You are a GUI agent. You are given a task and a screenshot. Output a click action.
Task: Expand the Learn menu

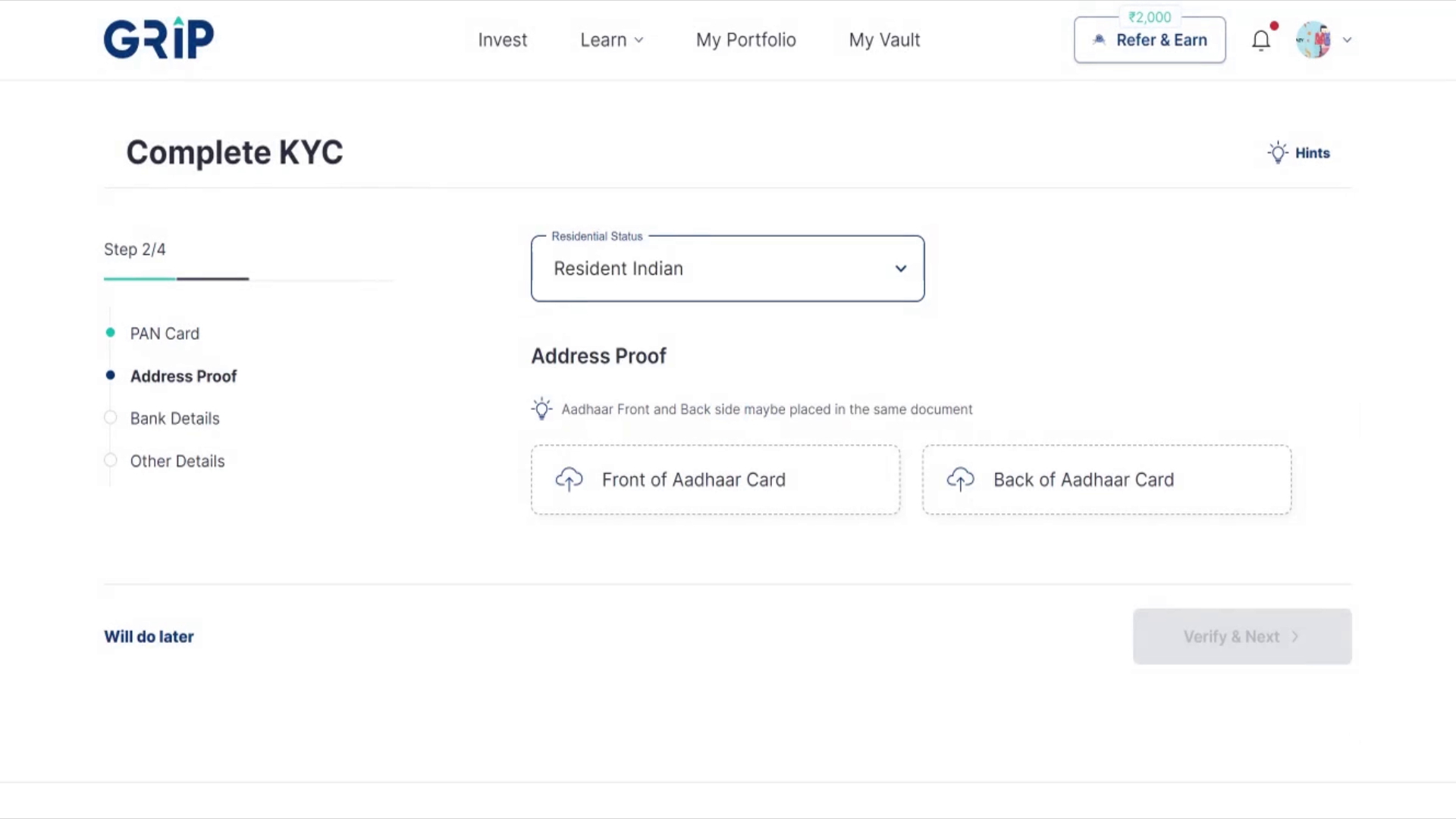(611, 40)
